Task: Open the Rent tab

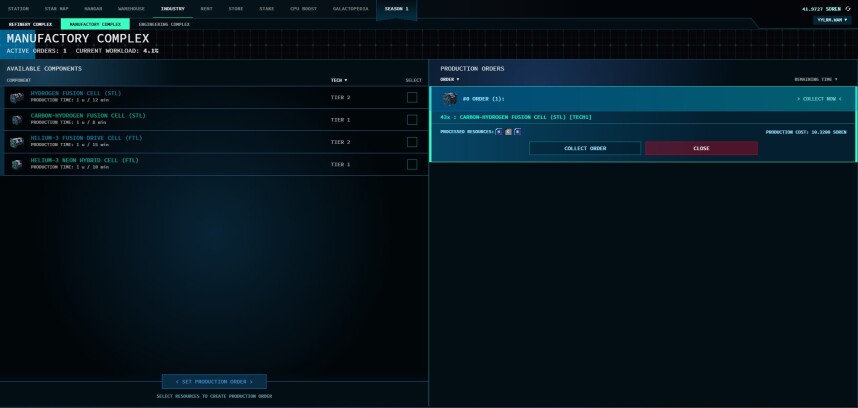Action: coord(207,9)
